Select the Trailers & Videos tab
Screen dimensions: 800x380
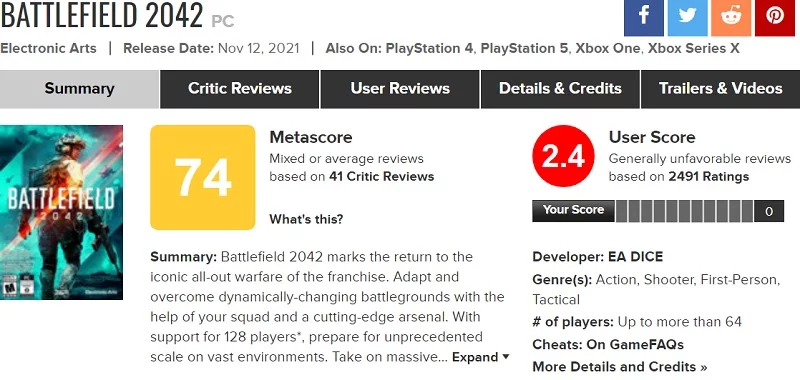[720, 89]
